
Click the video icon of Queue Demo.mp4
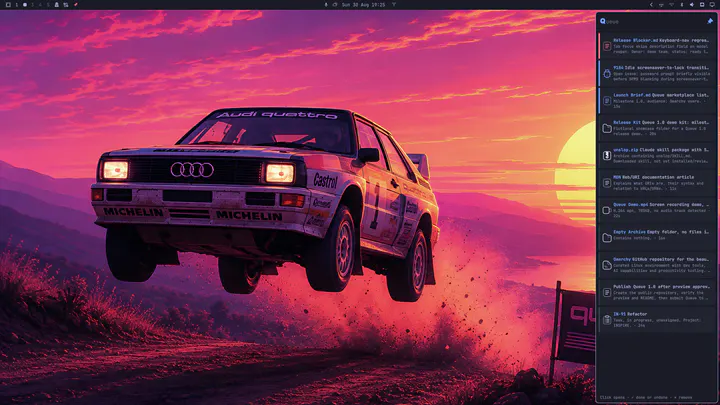(x=607, y=210)
